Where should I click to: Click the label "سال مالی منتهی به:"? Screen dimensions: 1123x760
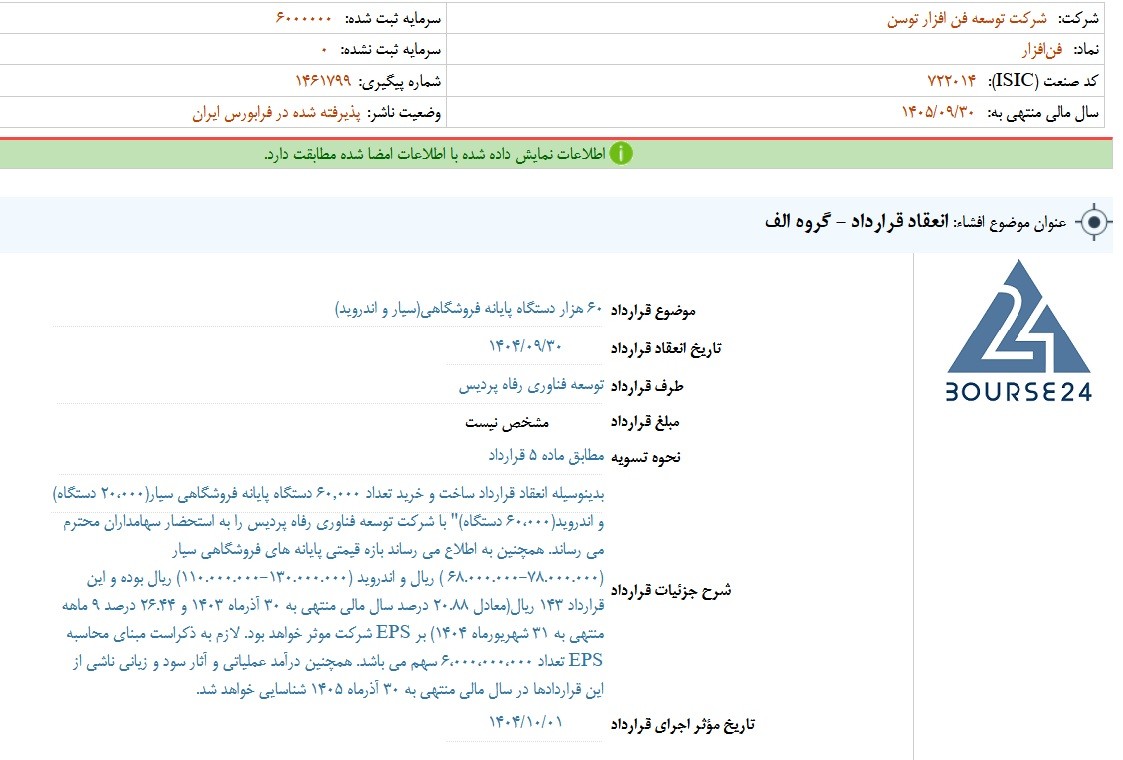(1044, 112)
